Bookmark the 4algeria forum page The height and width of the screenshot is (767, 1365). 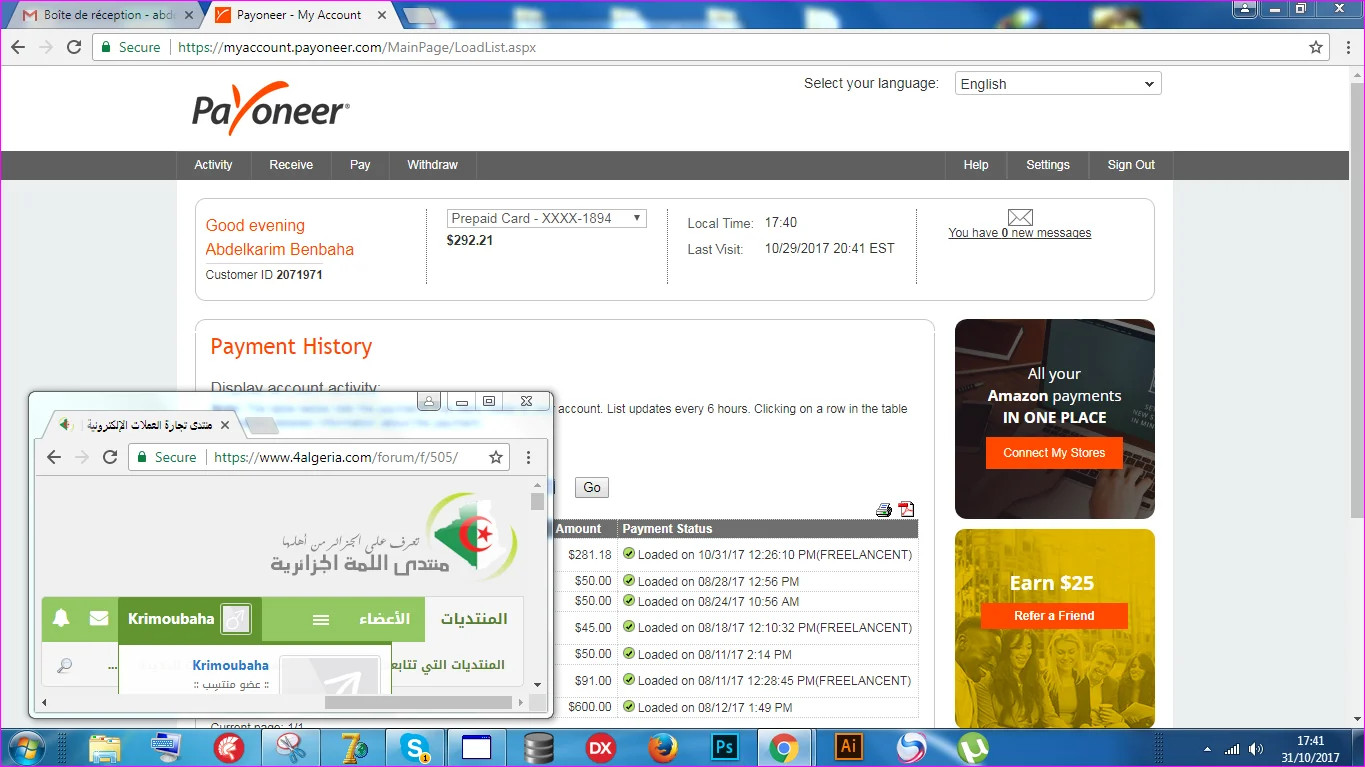(496, 457)
